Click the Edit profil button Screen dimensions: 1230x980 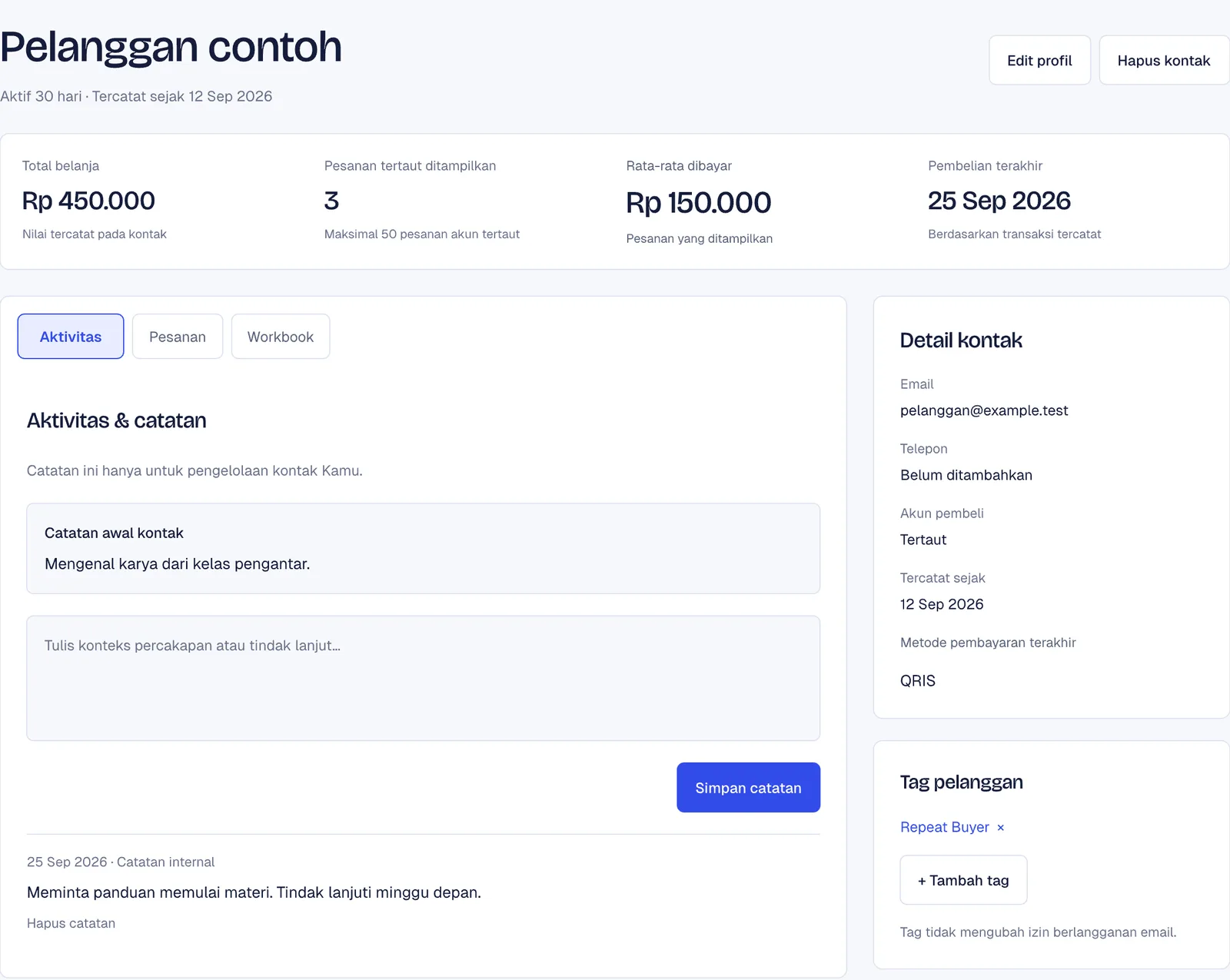click(1039, 60)
